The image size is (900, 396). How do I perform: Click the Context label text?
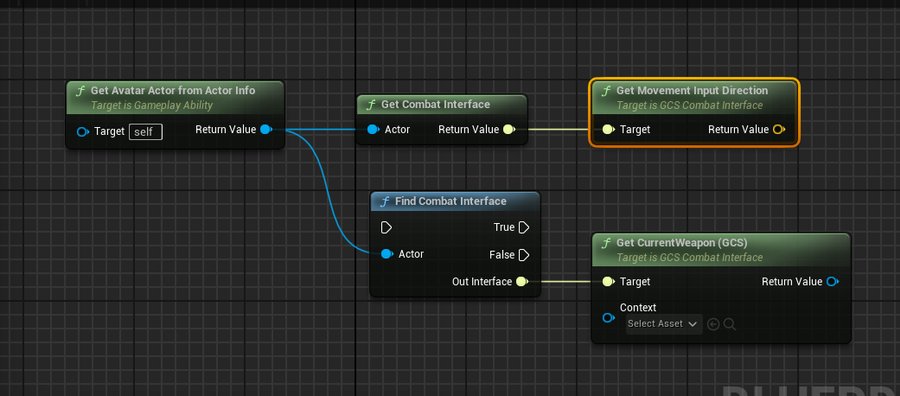(x=638, y=308)
